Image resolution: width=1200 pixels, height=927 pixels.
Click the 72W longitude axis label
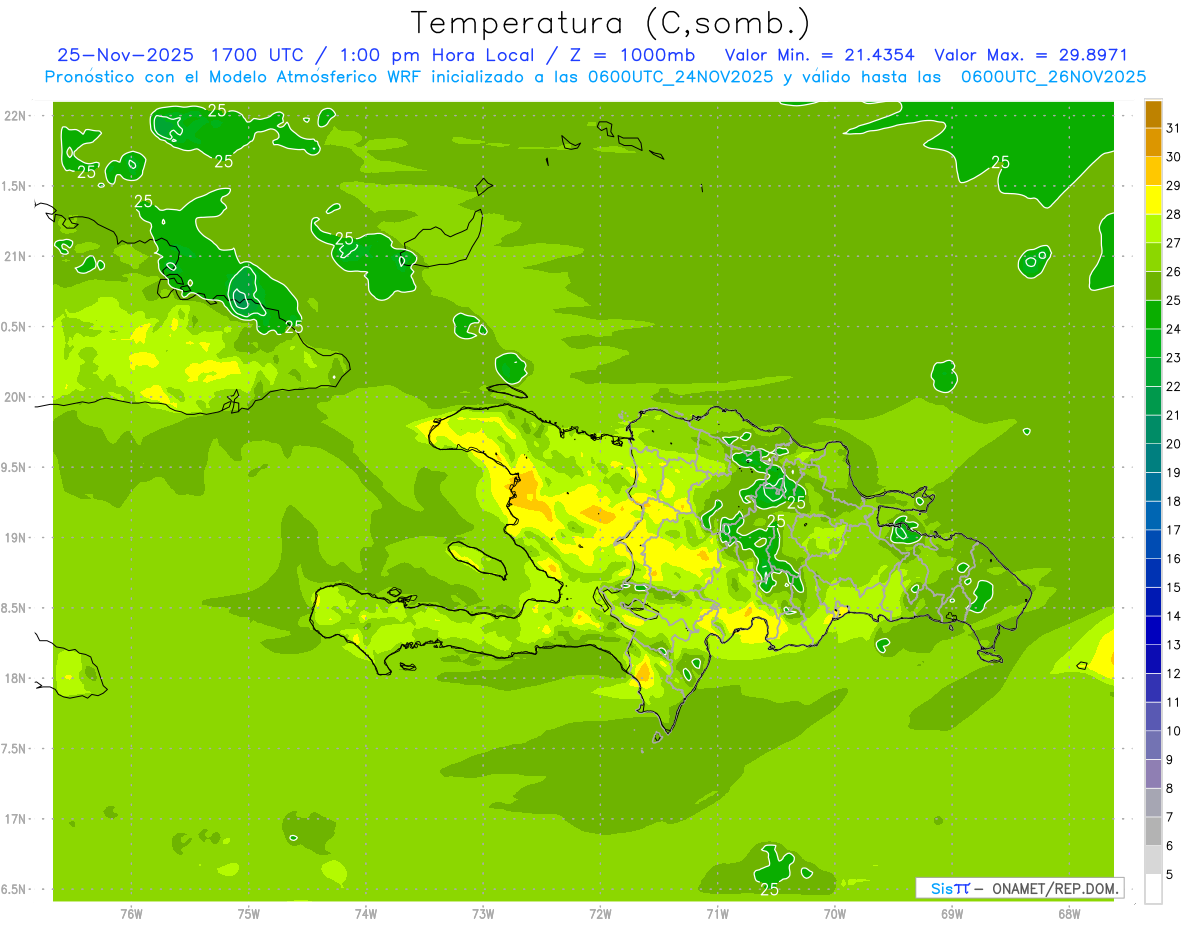(x=600, y=914)
